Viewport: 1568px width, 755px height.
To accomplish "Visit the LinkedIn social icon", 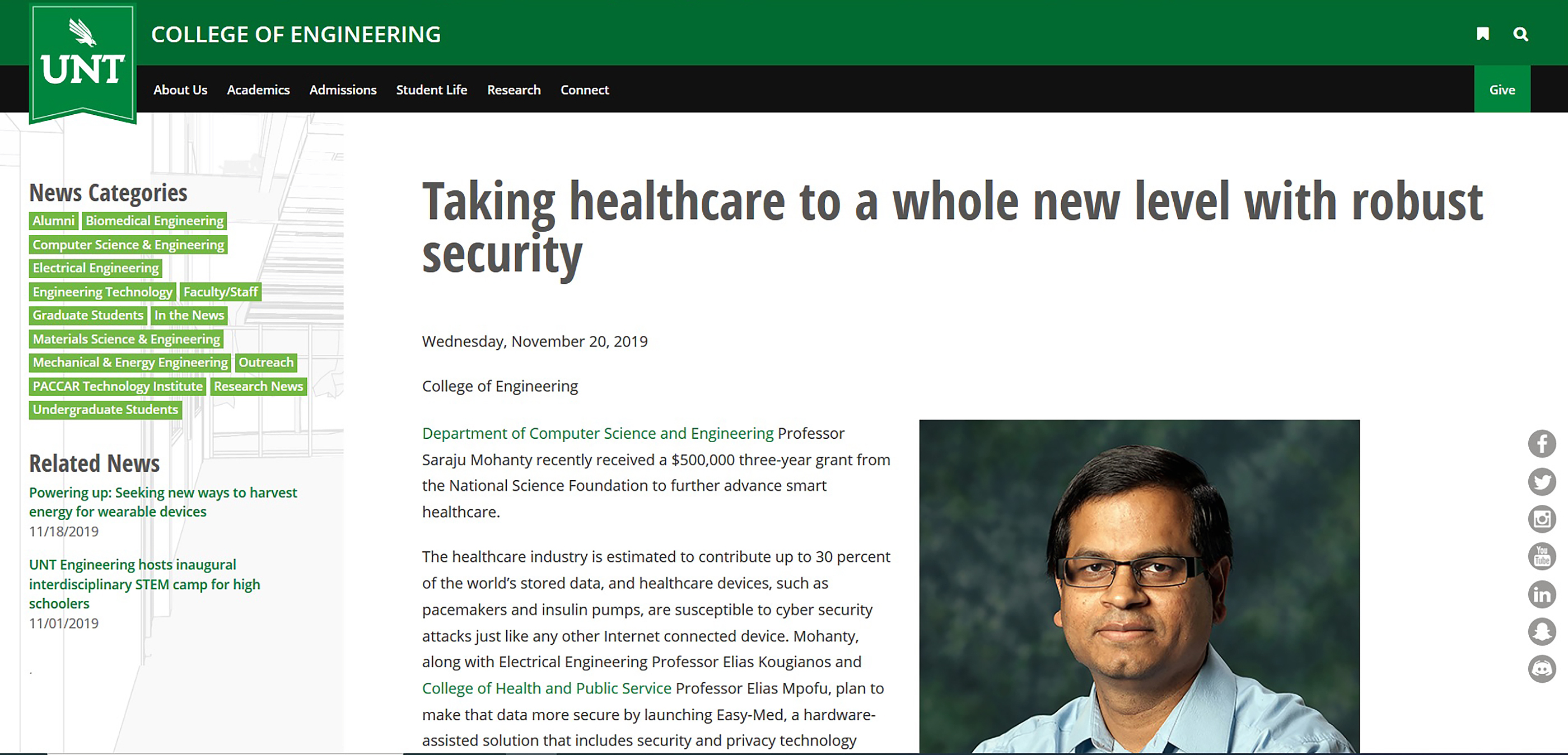I will [x=1542, y=594].
